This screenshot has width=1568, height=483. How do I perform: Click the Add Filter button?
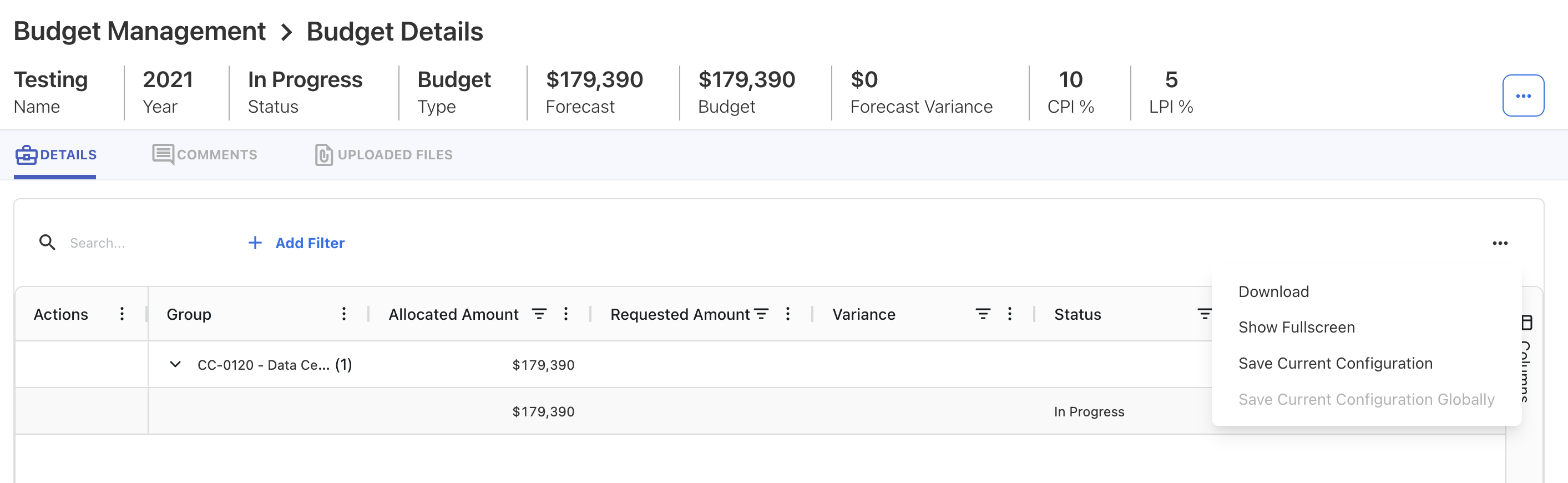[296, 243]
